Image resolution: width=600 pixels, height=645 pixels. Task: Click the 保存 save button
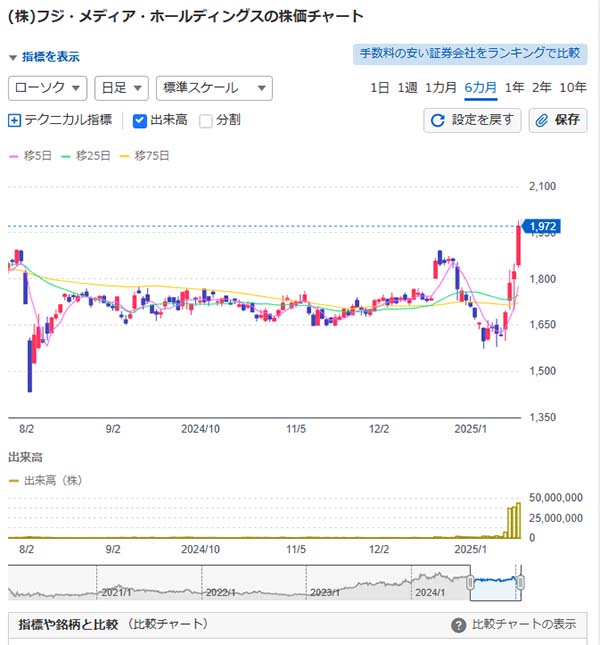558,120
